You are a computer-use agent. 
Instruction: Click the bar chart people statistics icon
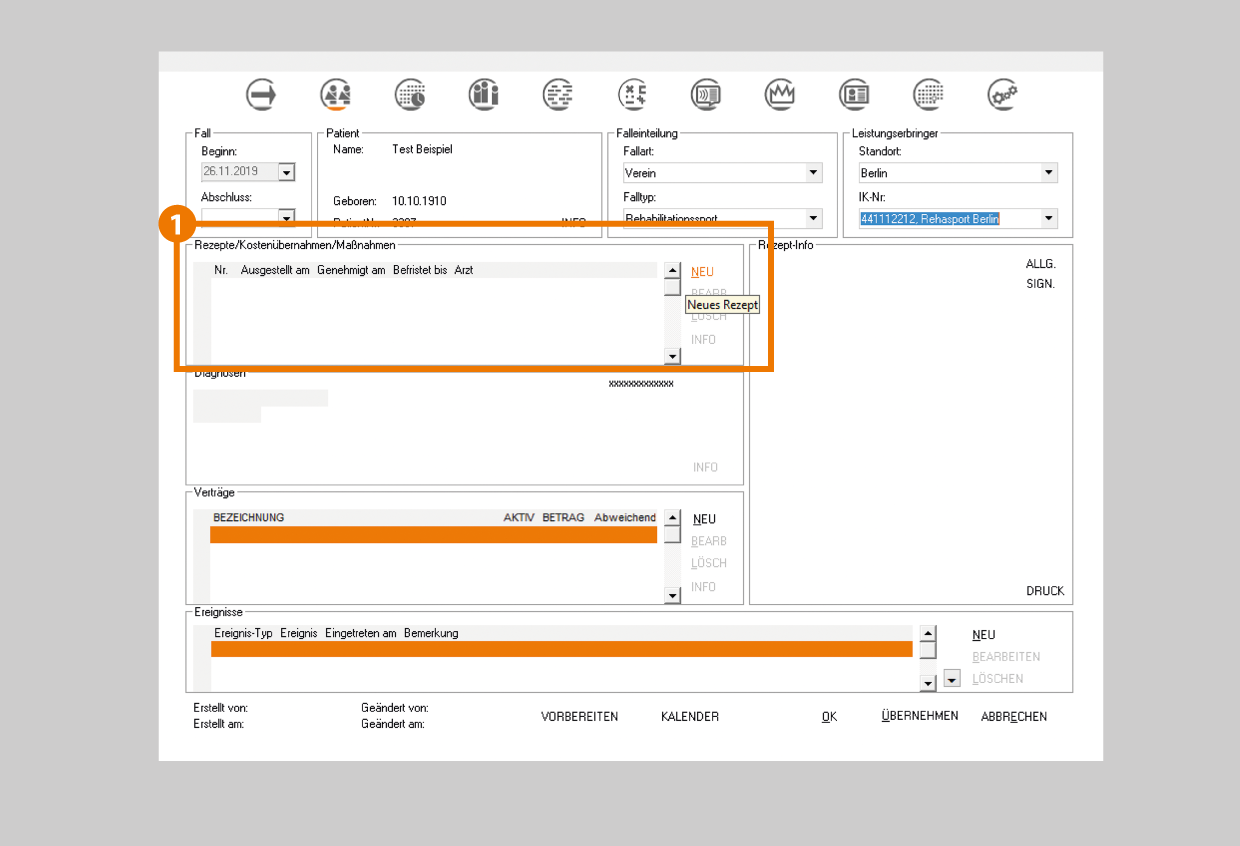[483, 94]
